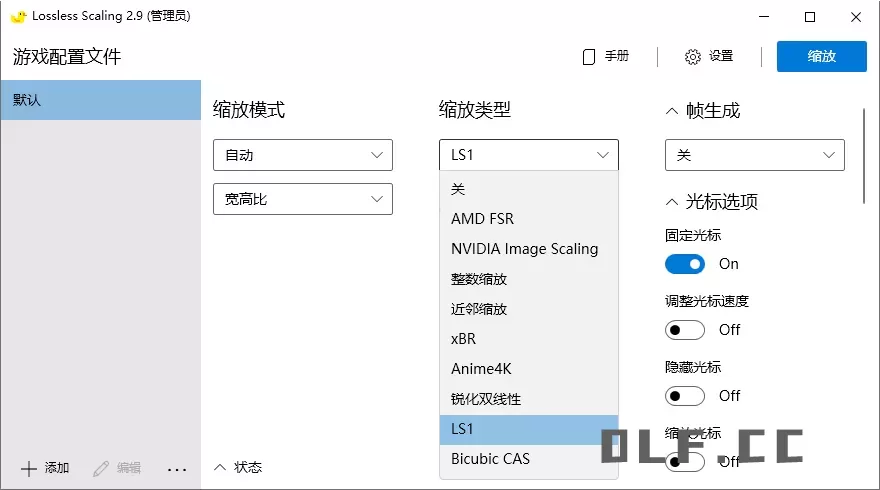Choose Bicubic CAS scaling type
This screenshot has width=880, height=490.
(529, 459)
